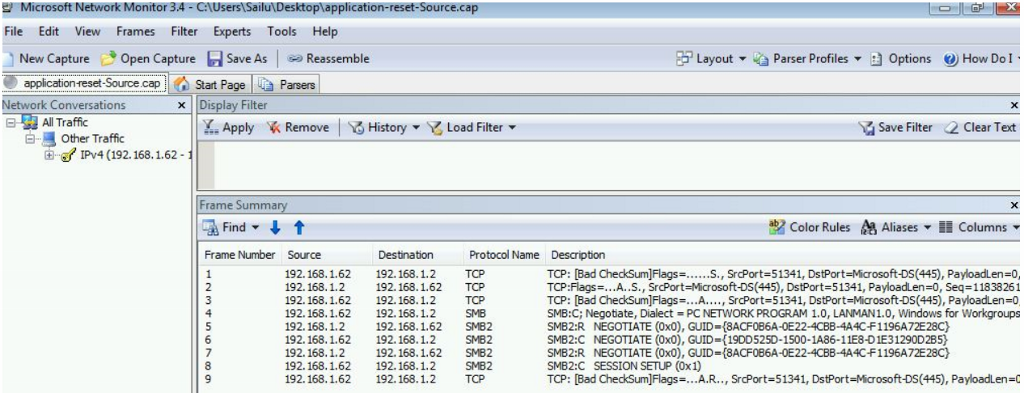1024x393 pixels.
Task: Open the Filter menu
Action: point(184,31)
